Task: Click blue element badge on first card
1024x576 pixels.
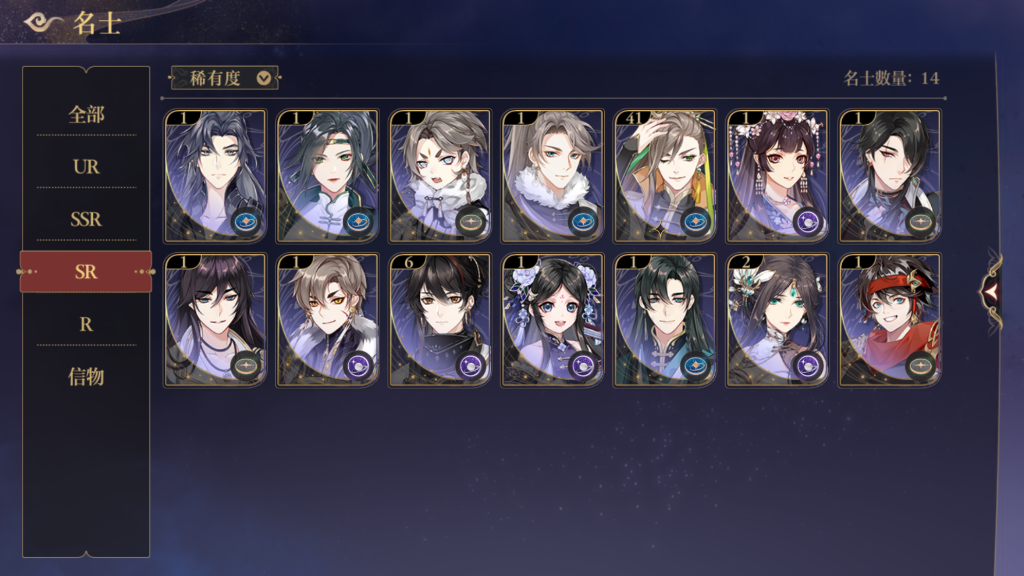Action: click(246, 222)
